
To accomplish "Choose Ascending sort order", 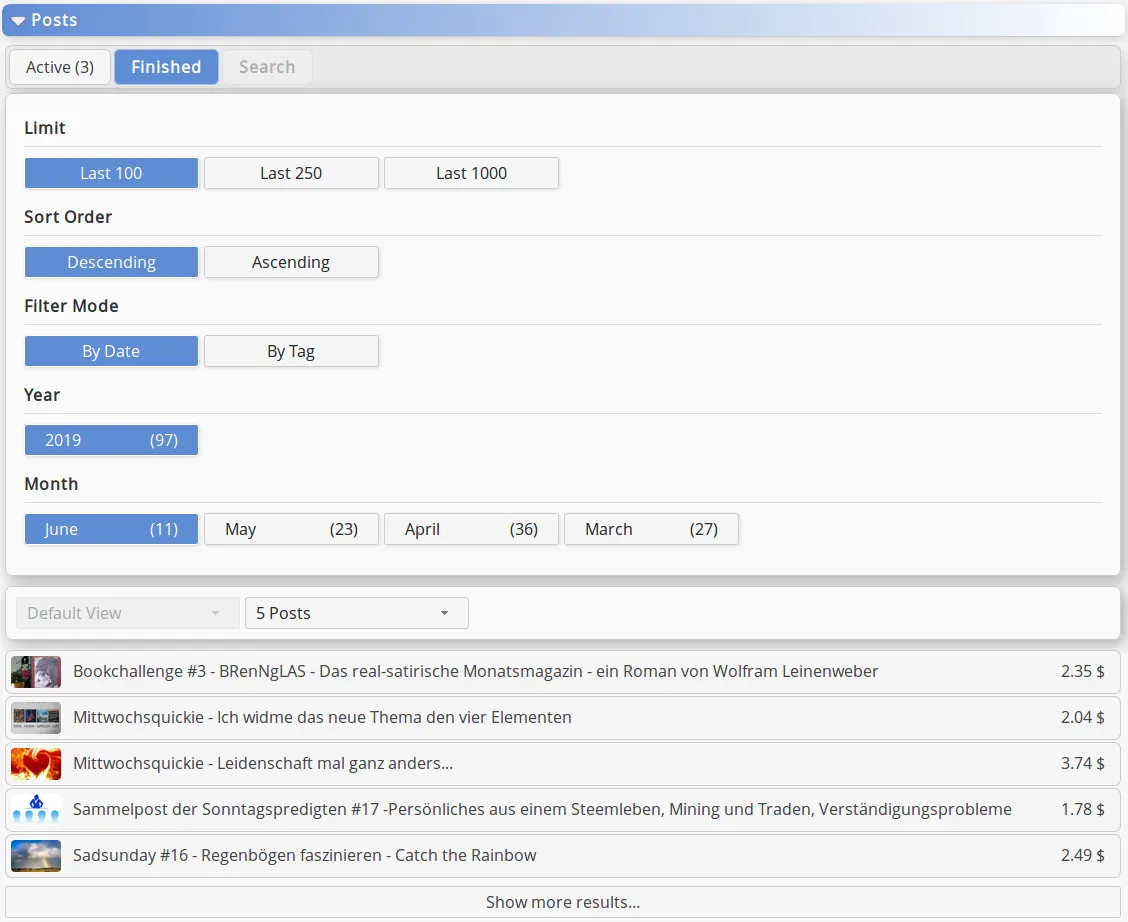I will (291, 263).
